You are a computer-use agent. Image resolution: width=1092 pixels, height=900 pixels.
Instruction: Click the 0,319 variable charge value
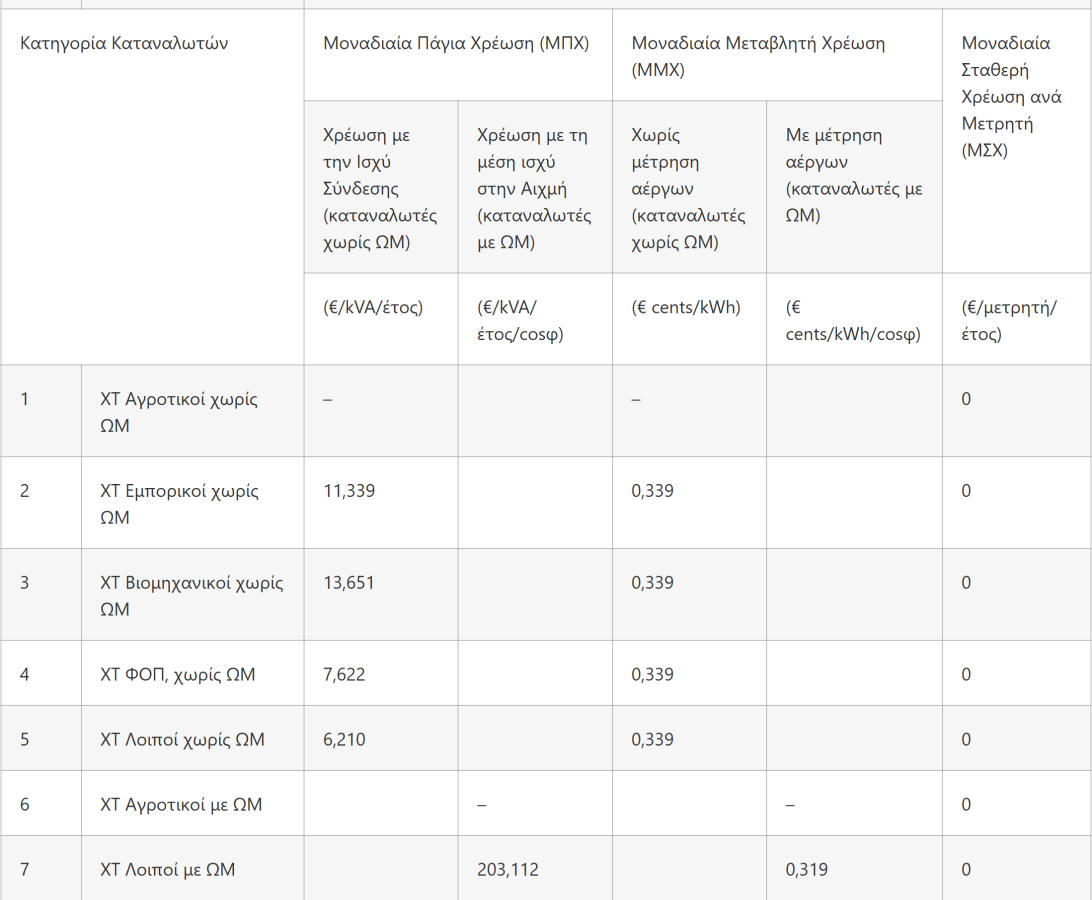(x=806, y=870)
